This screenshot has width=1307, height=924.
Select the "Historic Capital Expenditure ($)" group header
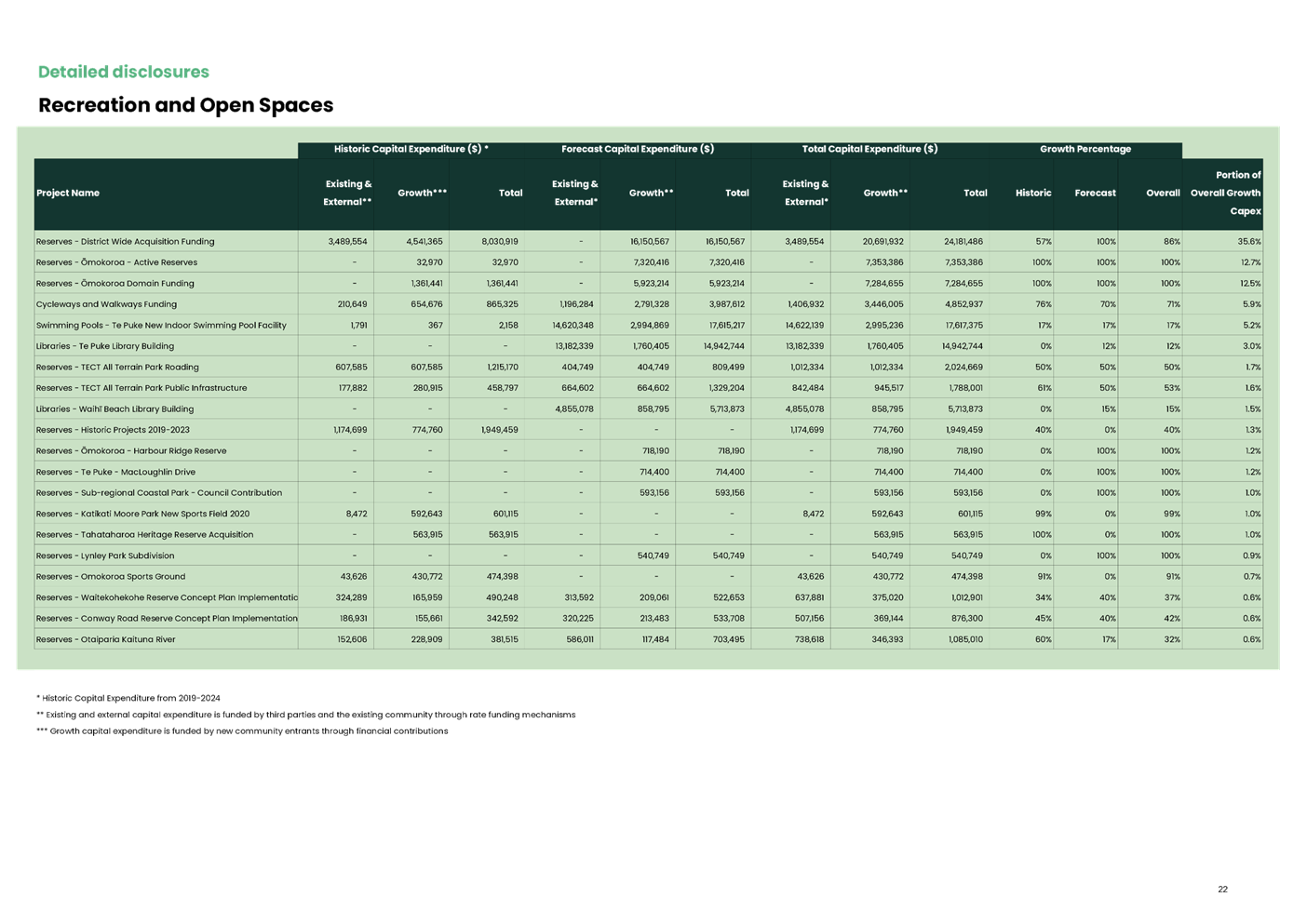pyautogui.click(x=411, y=149)
